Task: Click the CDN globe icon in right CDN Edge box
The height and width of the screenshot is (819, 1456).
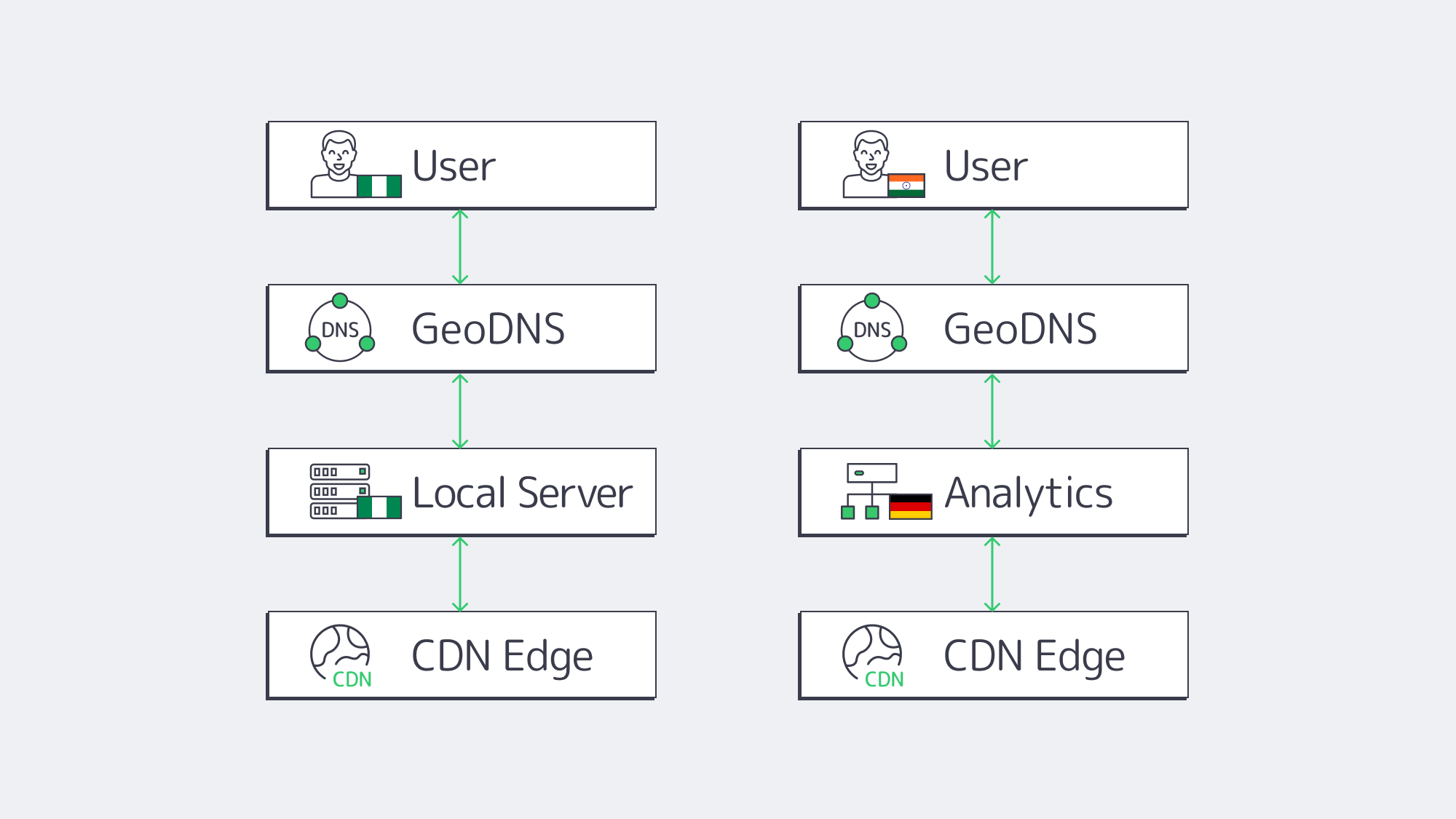Action: click(x=873, y=656)
